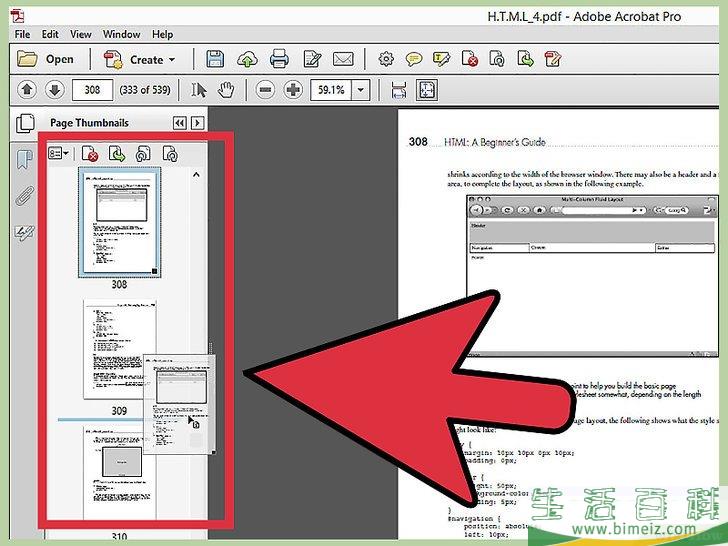Go to previous page up arrow
The height and width of the screenshot is (546, 728).
[27, 90]
